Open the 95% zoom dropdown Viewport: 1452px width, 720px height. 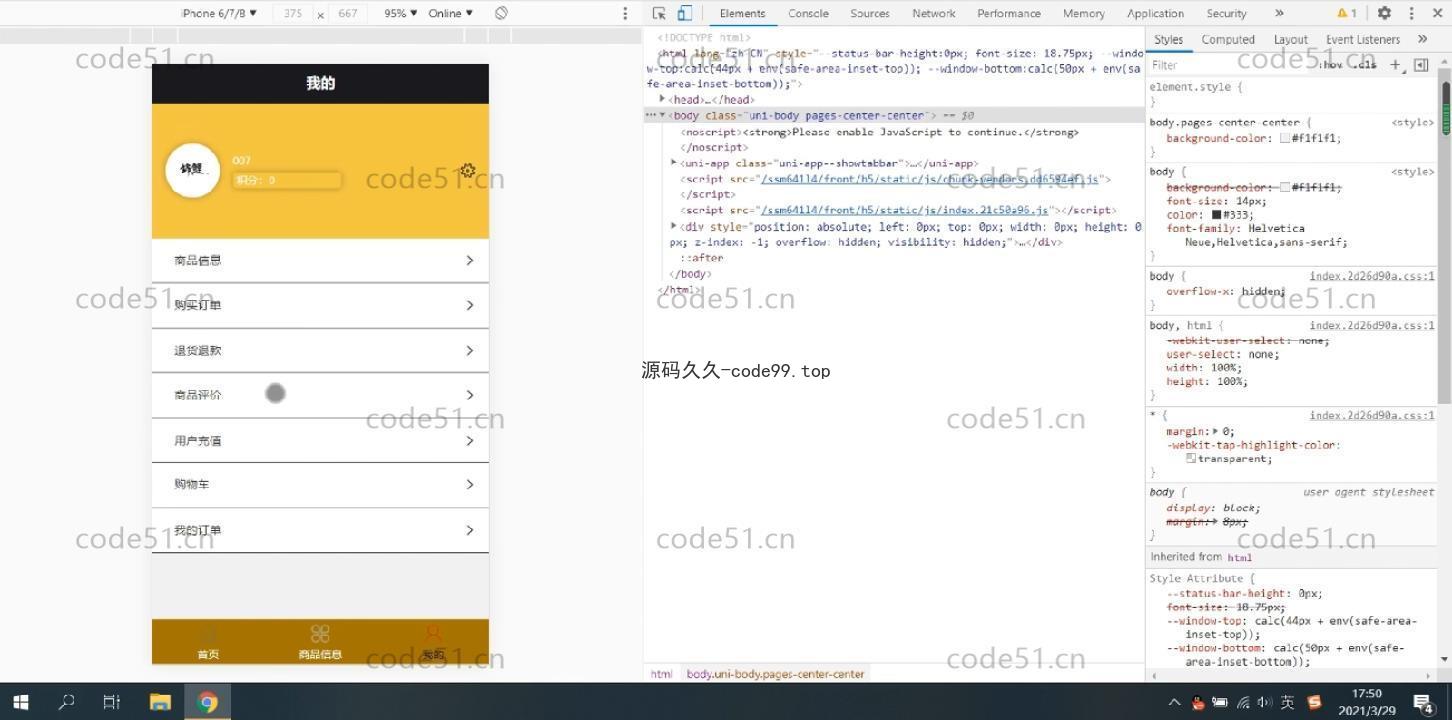401,13
